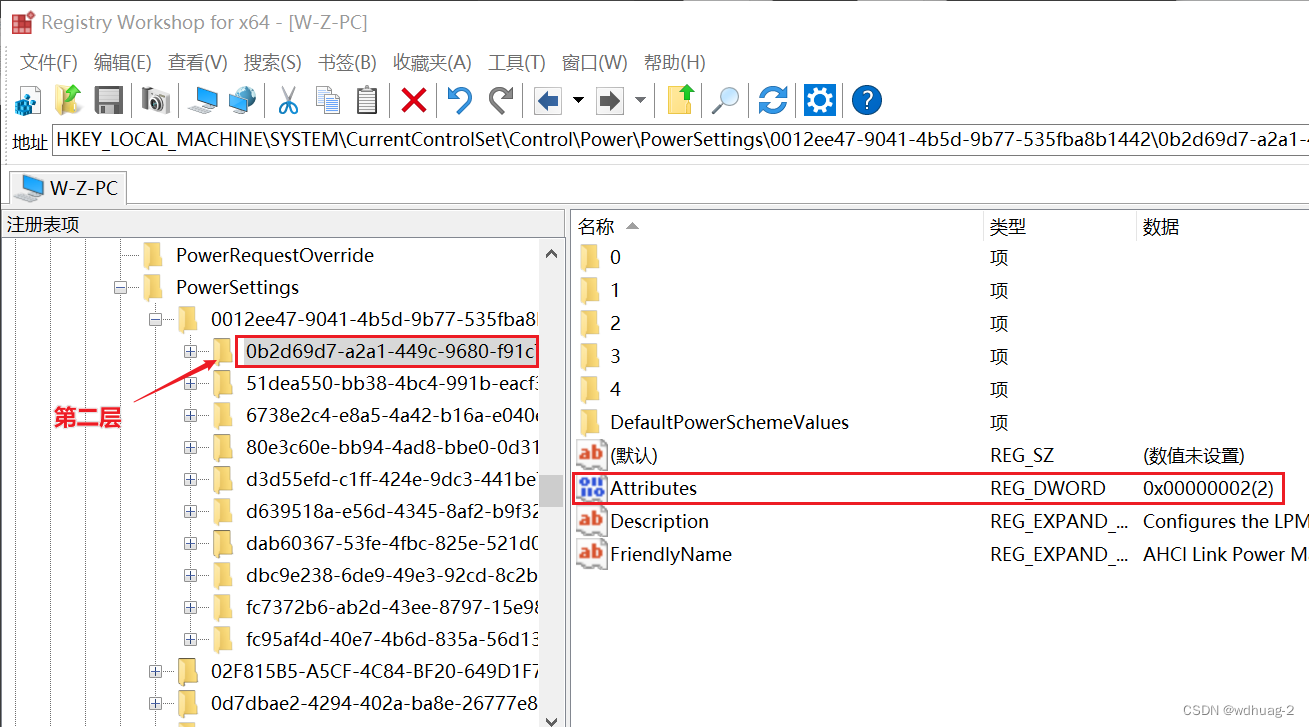Select the W-Z-PC tab
Image resolution: width=1309 pixels, height=727 pixels.
[x=67, y=187]
